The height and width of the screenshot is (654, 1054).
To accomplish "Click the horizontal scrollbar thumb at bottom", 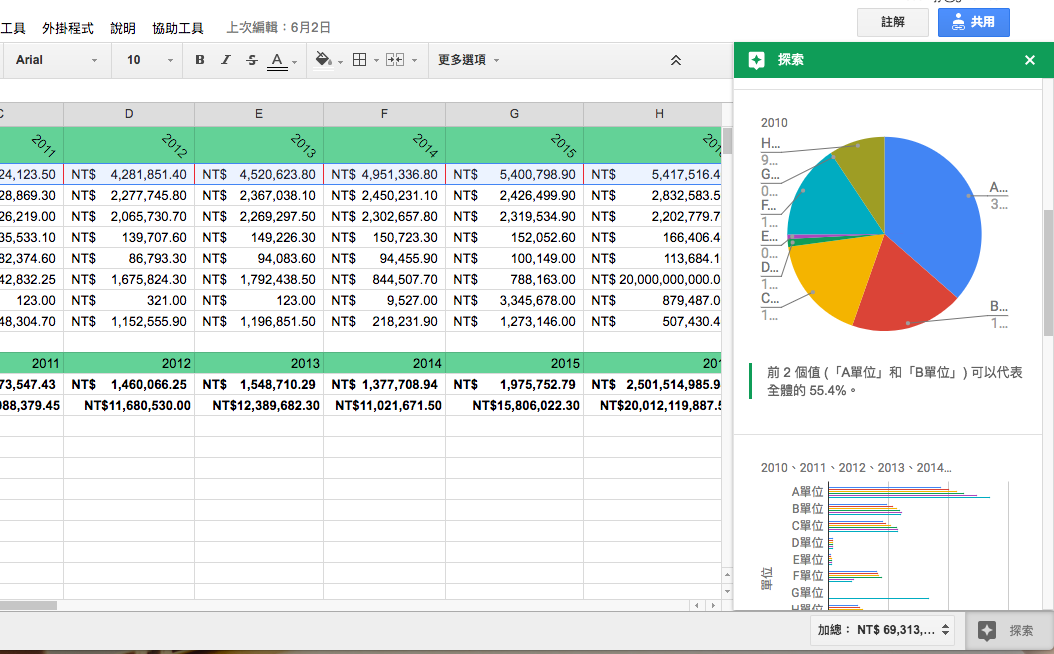I will click(x=28, y=605).
